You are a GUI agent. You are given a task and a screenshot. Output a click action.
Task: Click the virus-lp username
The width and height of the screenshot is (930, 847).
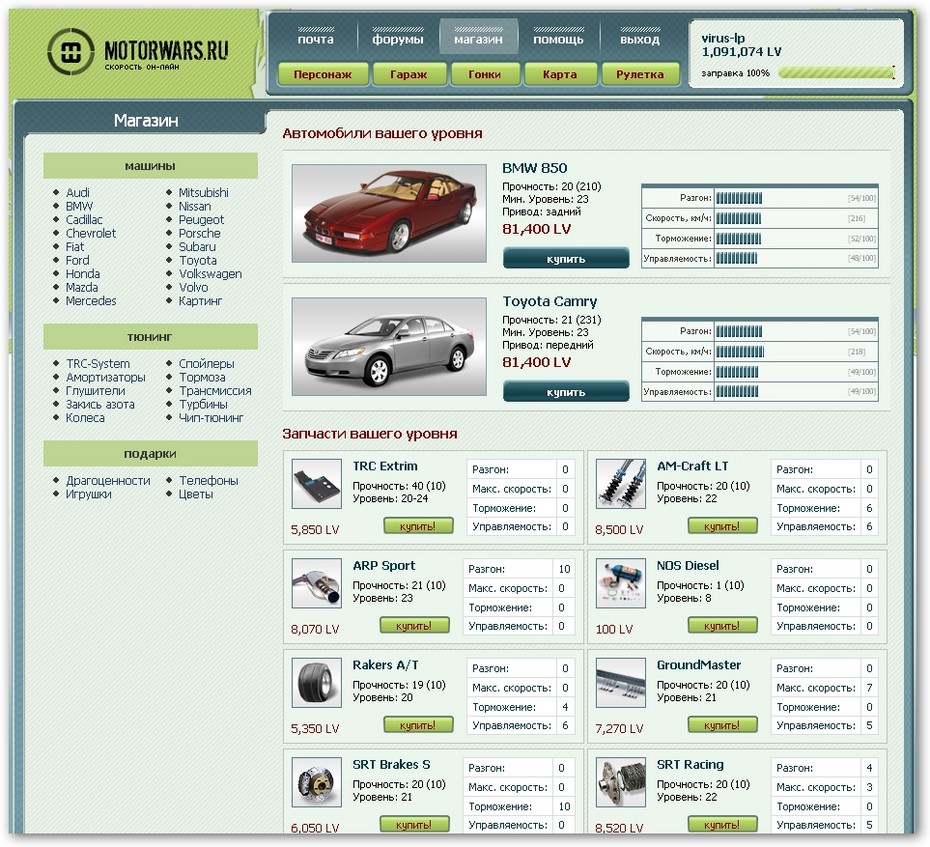click(x=723, y=39)
